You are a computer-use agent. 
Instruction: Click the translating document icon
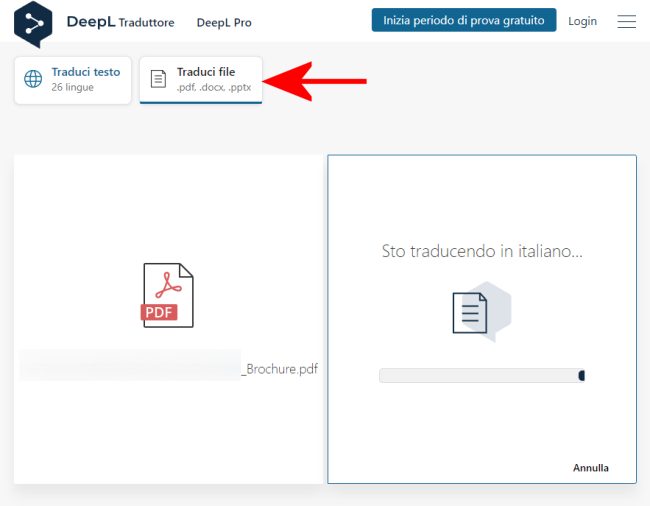click(482, 312)
